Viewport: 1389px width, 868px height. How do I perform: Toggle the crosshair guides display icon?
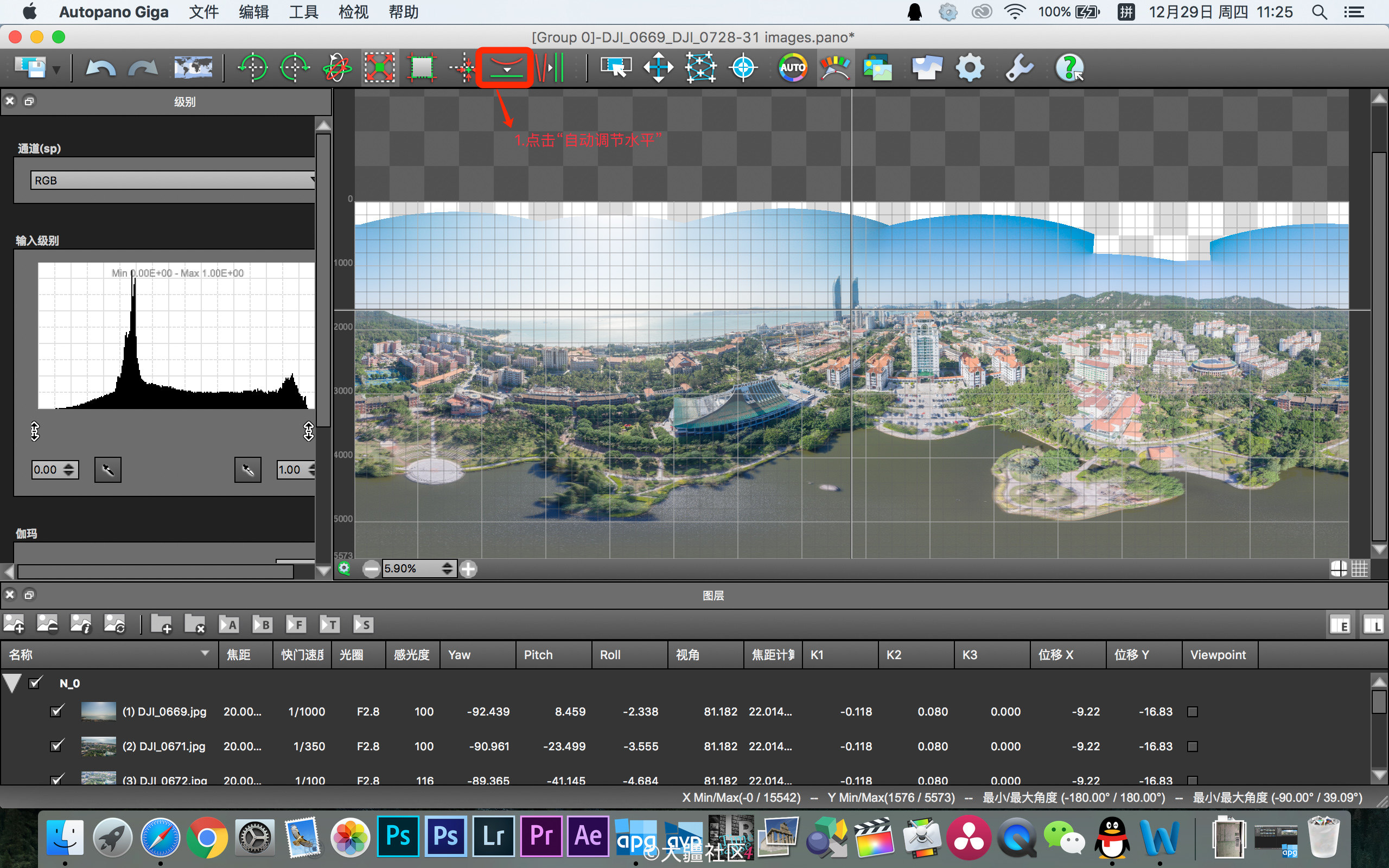[x=1339, y=569]
